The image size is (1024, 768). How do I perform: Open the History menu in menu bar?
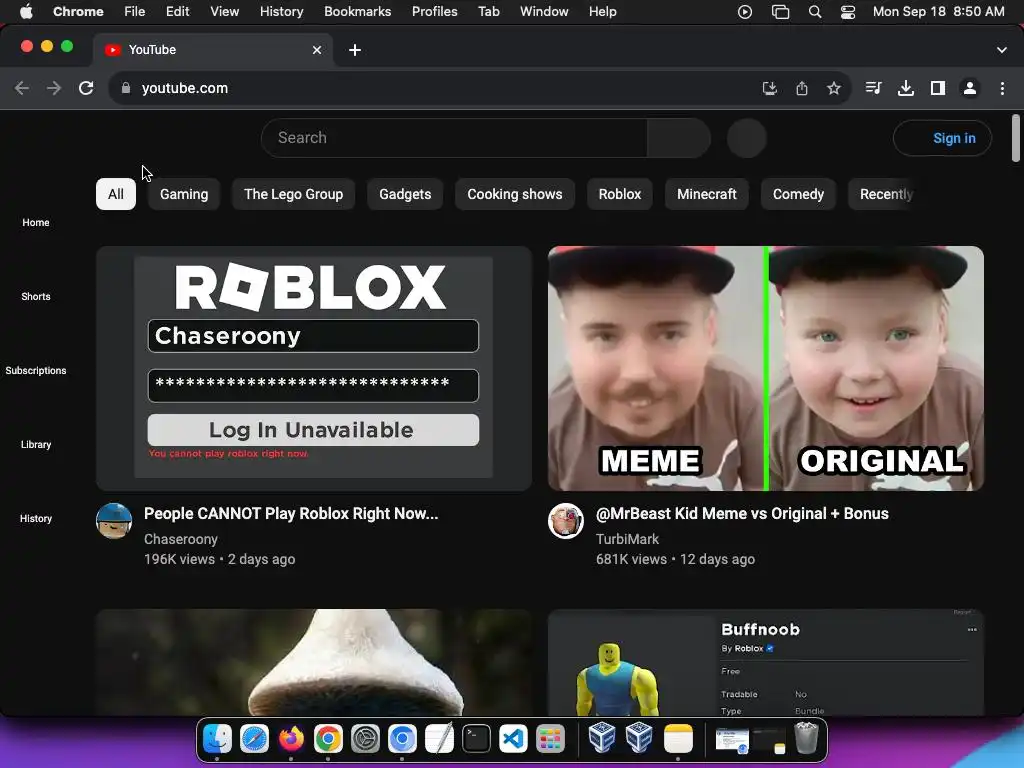point(281,12)
